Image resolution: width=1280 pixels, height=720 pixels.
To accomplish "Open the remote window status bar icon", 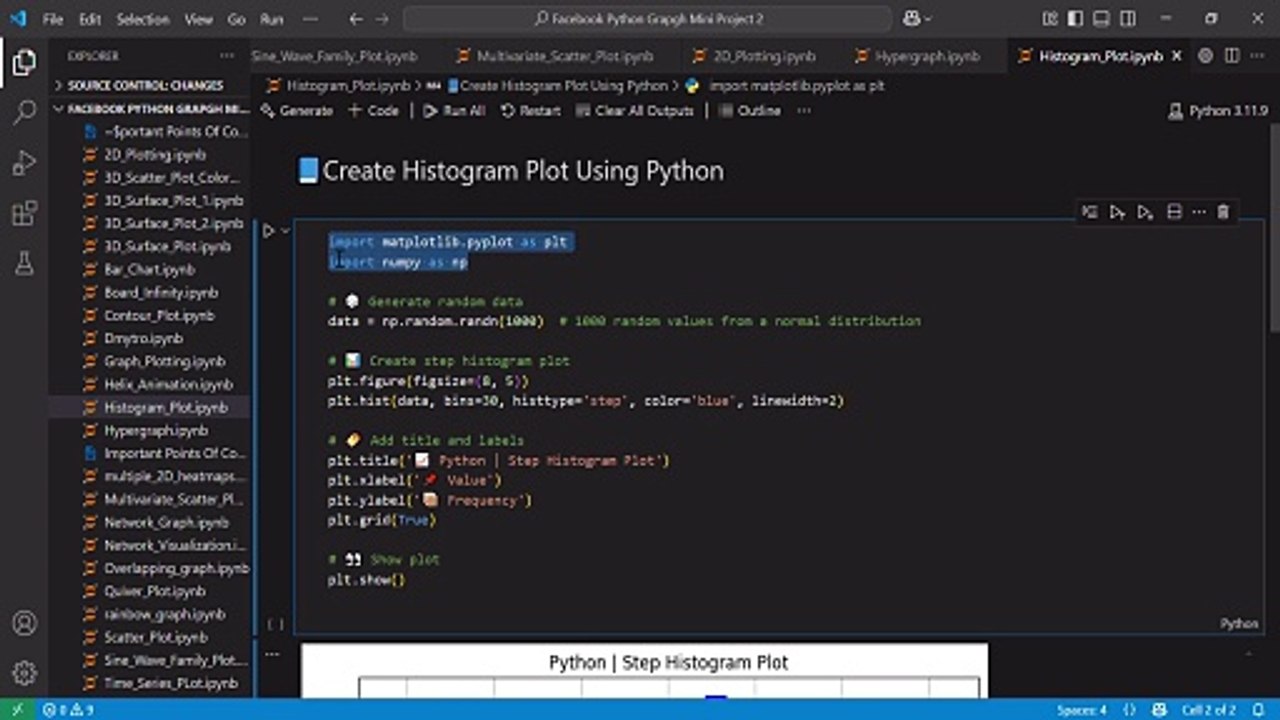I will 17,710.
